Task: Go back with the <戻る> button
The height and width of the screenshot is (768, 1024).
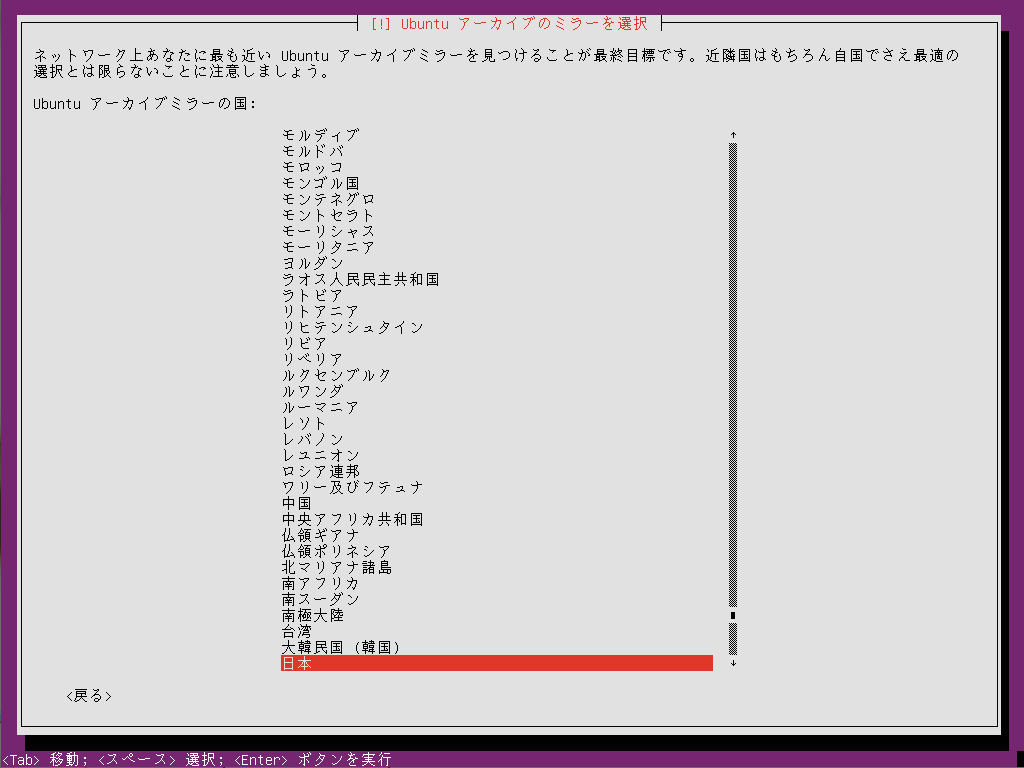Action: coord(89,696)
